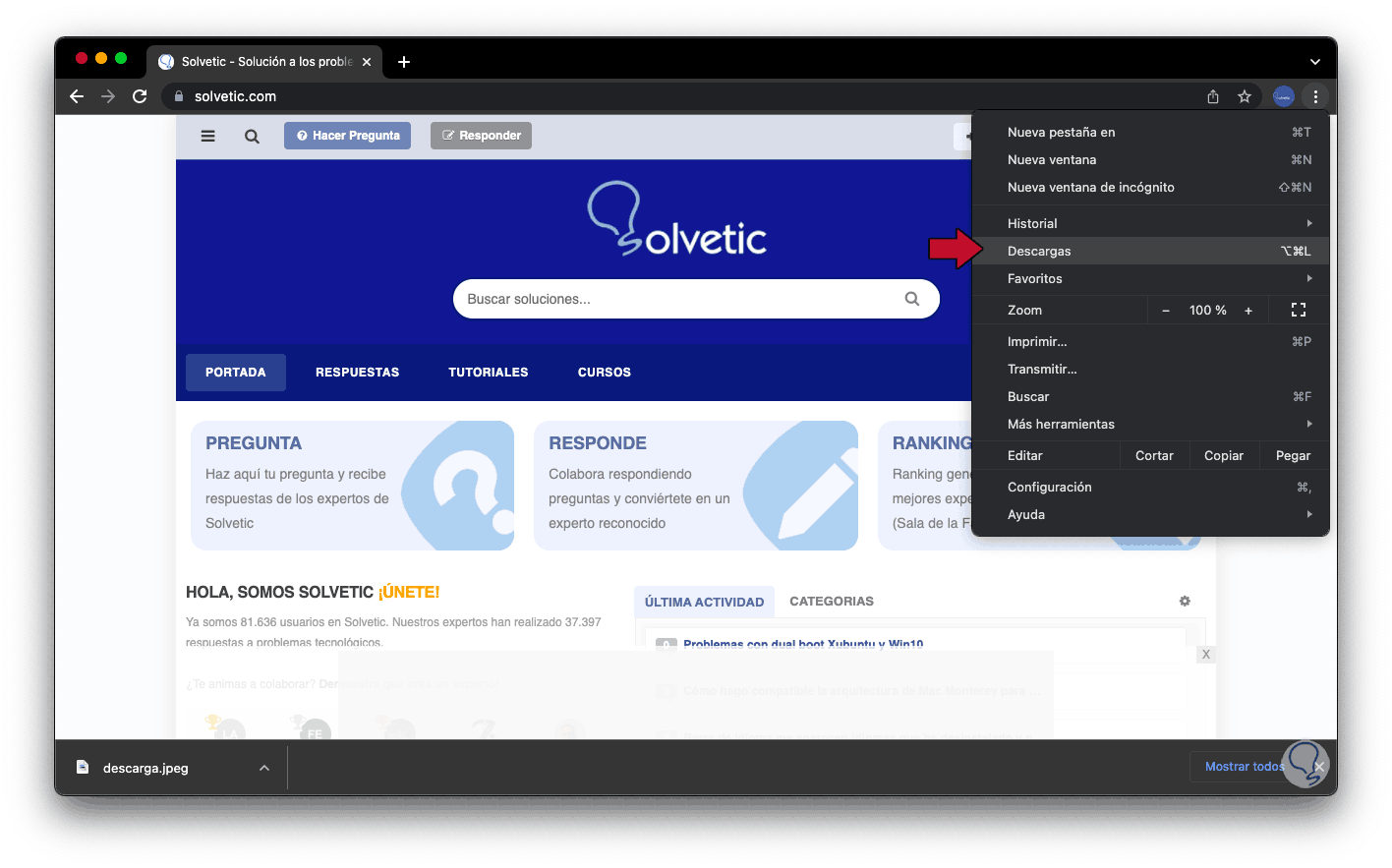This screenshot has height=868, width=1392.
Task: Open the downloaded file descarga.jpeg
Action: point(145,768)
